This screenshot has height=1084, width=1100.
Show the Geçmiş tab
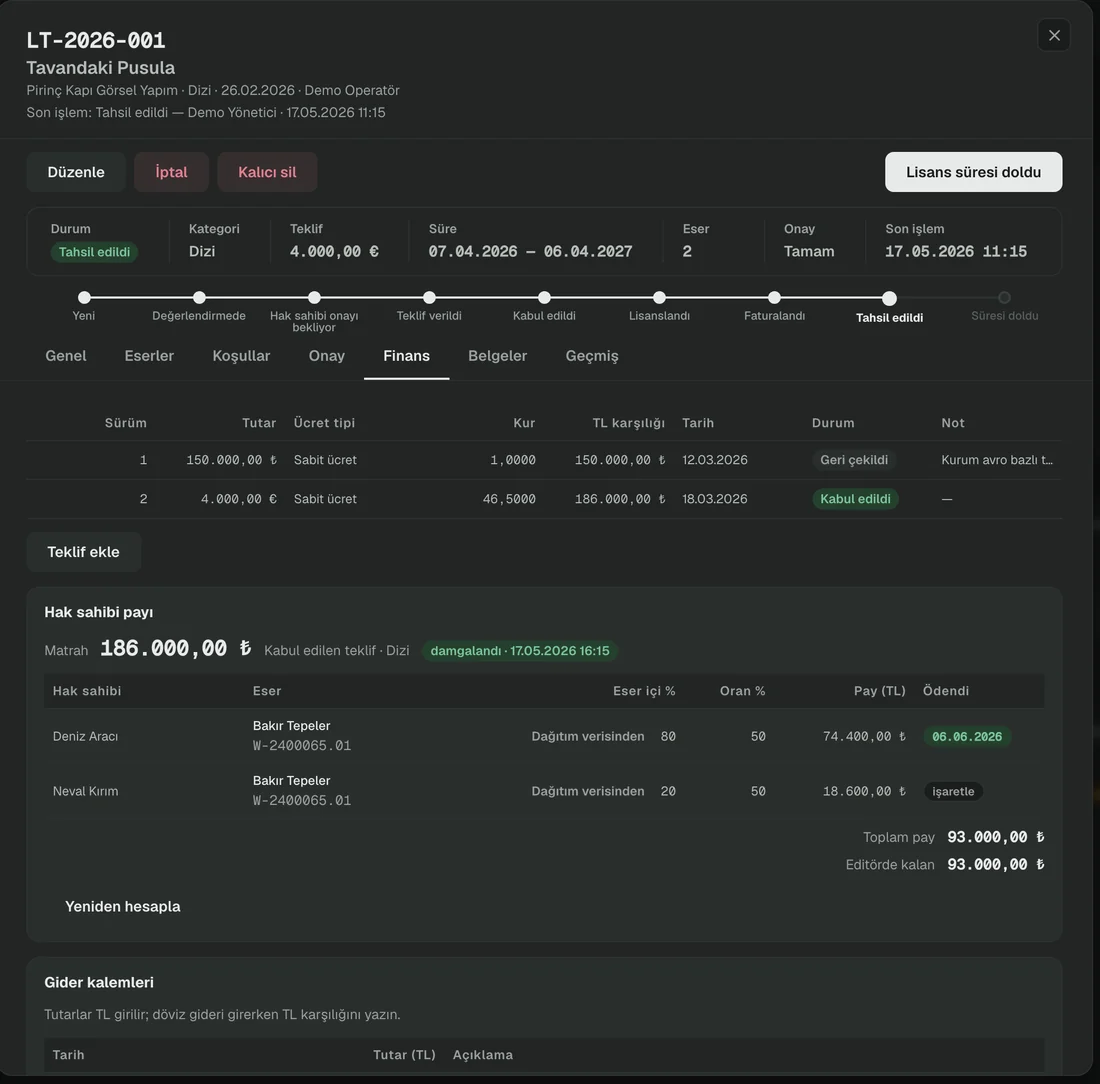(592, 356)
